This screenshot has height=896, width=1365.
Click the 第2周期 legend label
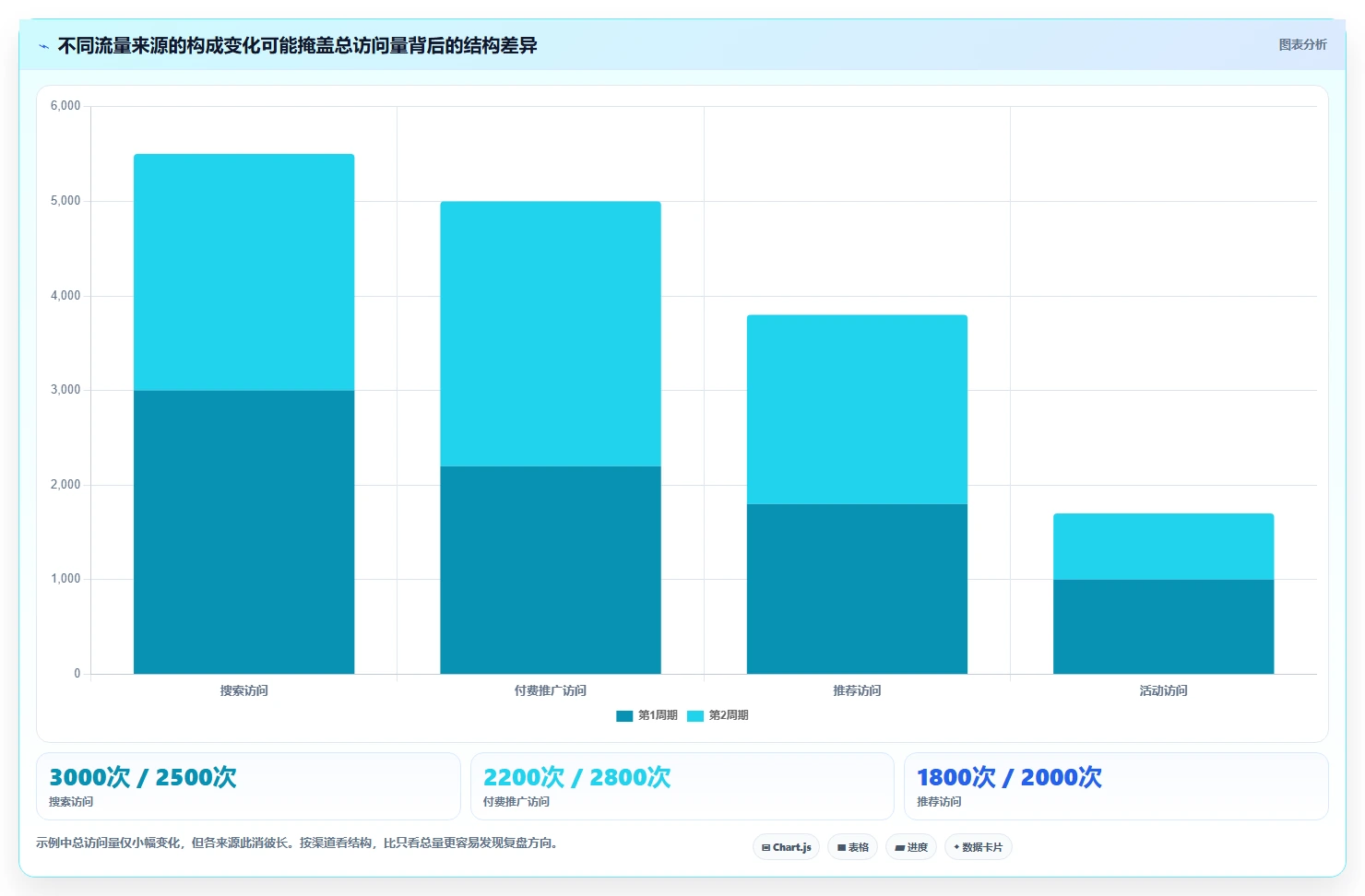click(729, 715)
